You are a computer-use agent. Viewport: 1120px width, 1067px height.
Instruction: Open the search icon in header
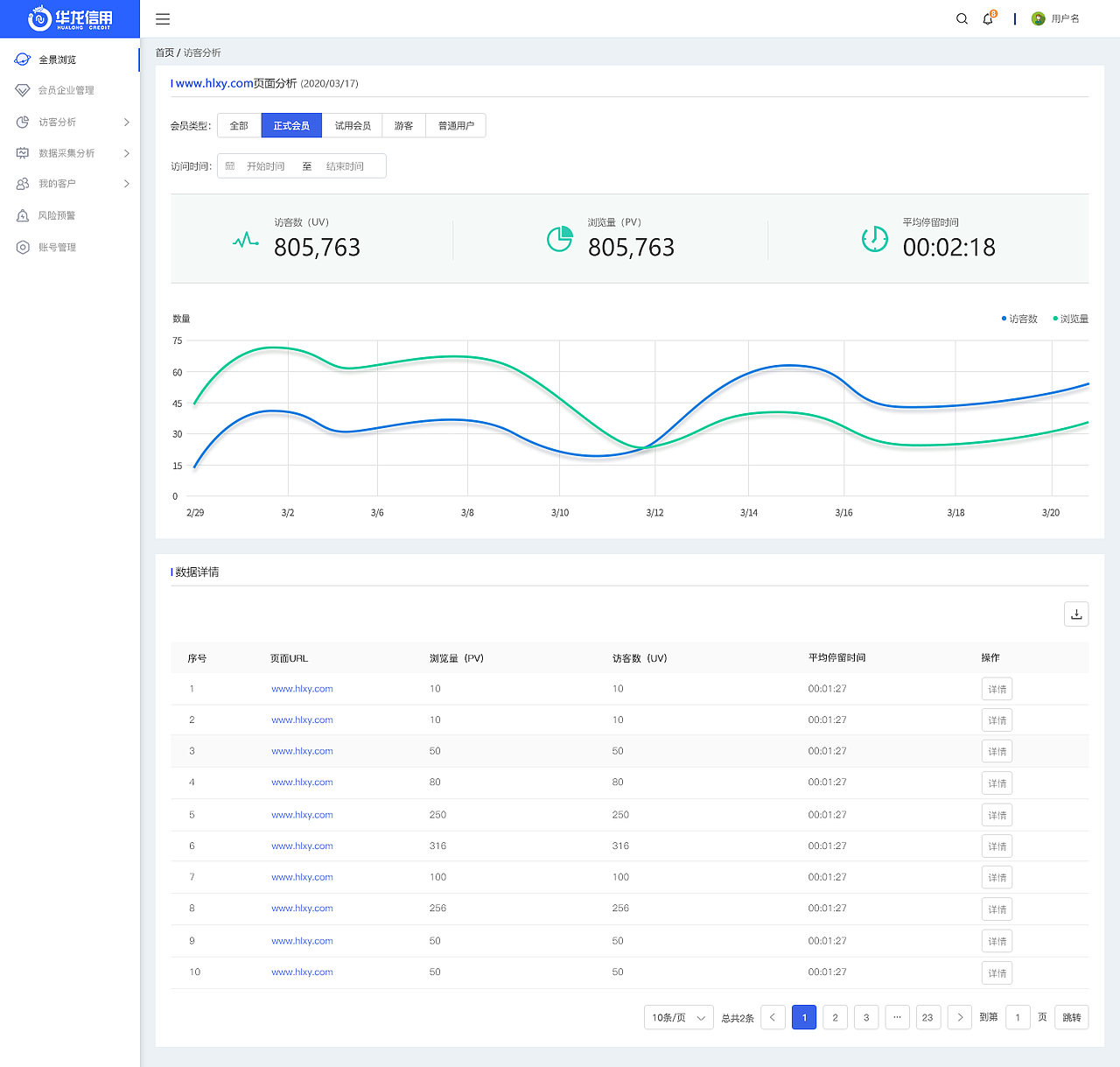click(x=962, y=18)
